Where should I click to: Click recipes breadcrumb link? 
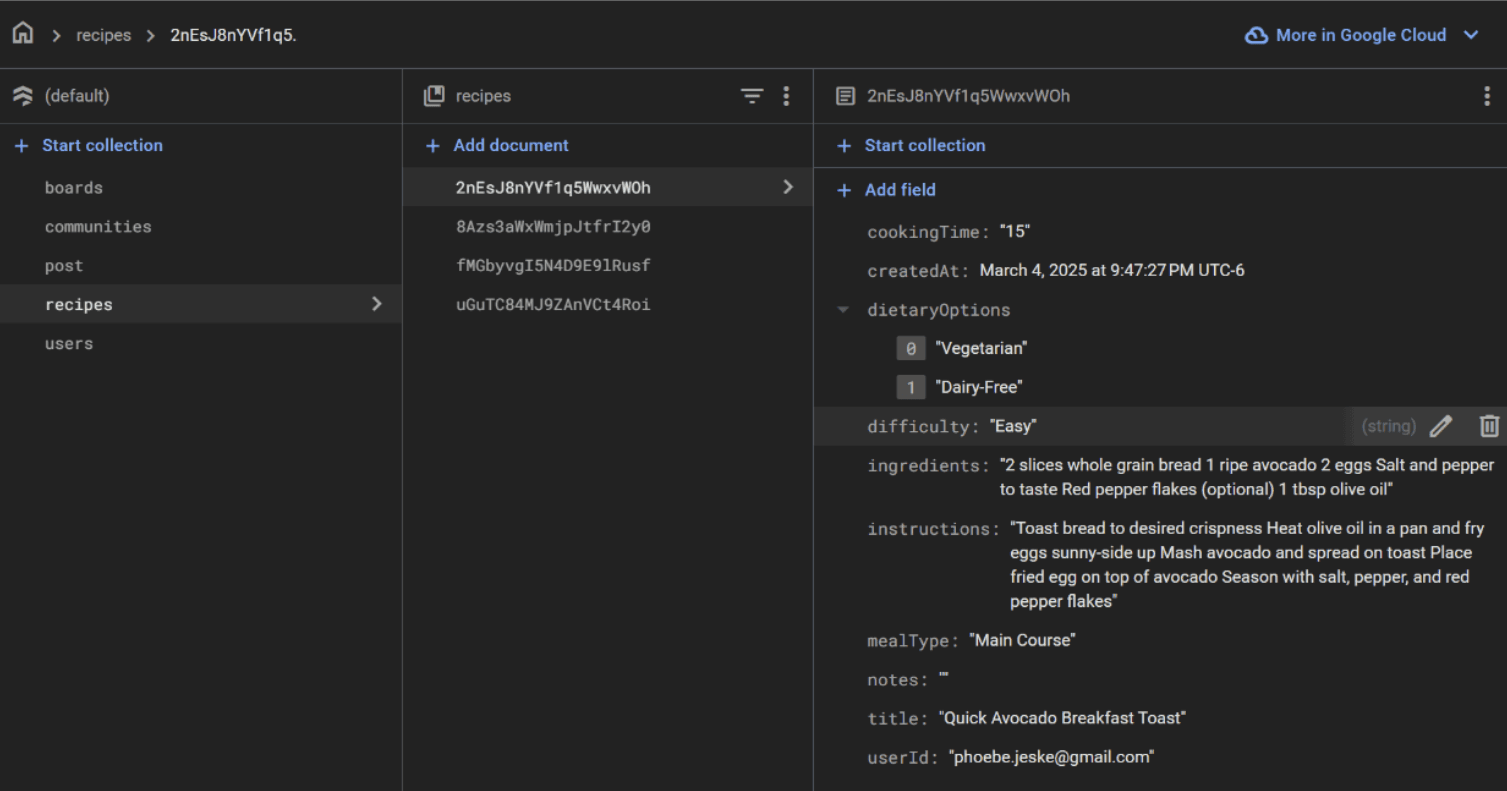click(103, 35)
